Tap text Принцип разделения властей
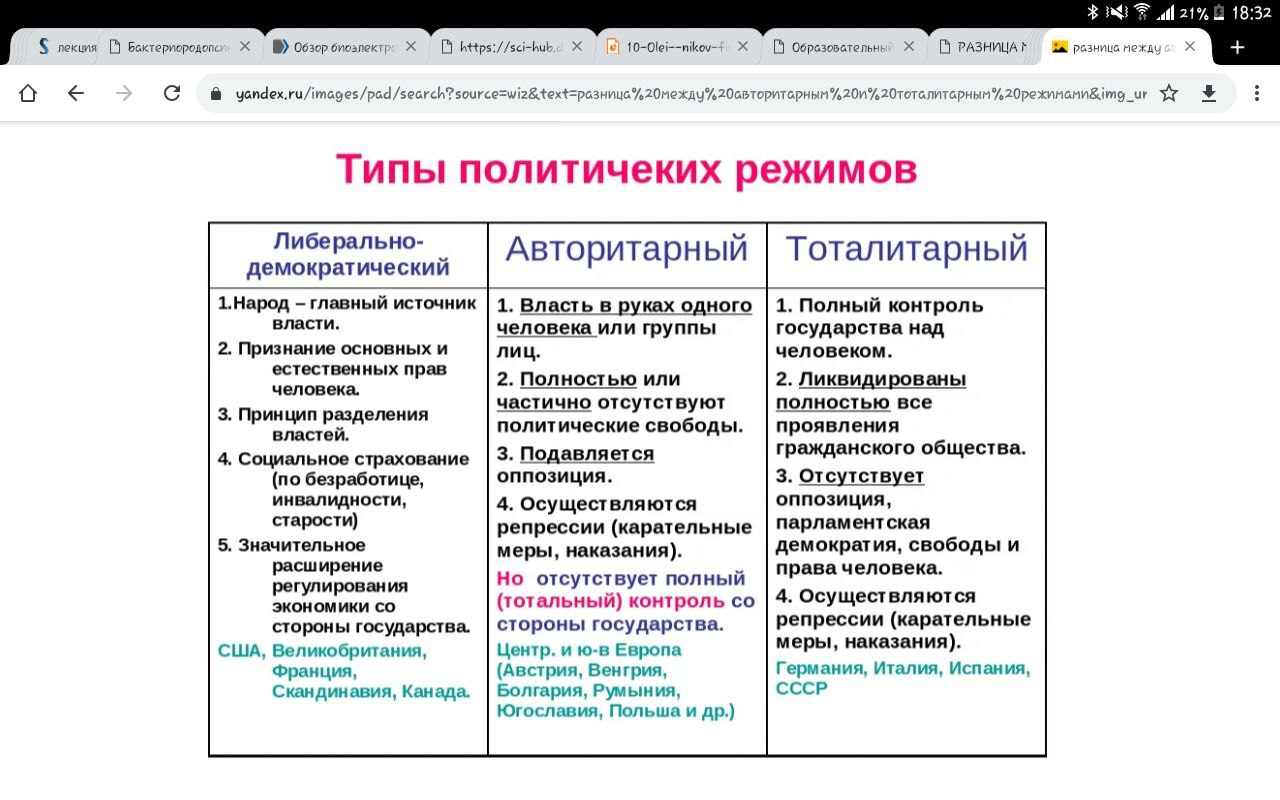1280x800 pixels. (x=323, y=424)
